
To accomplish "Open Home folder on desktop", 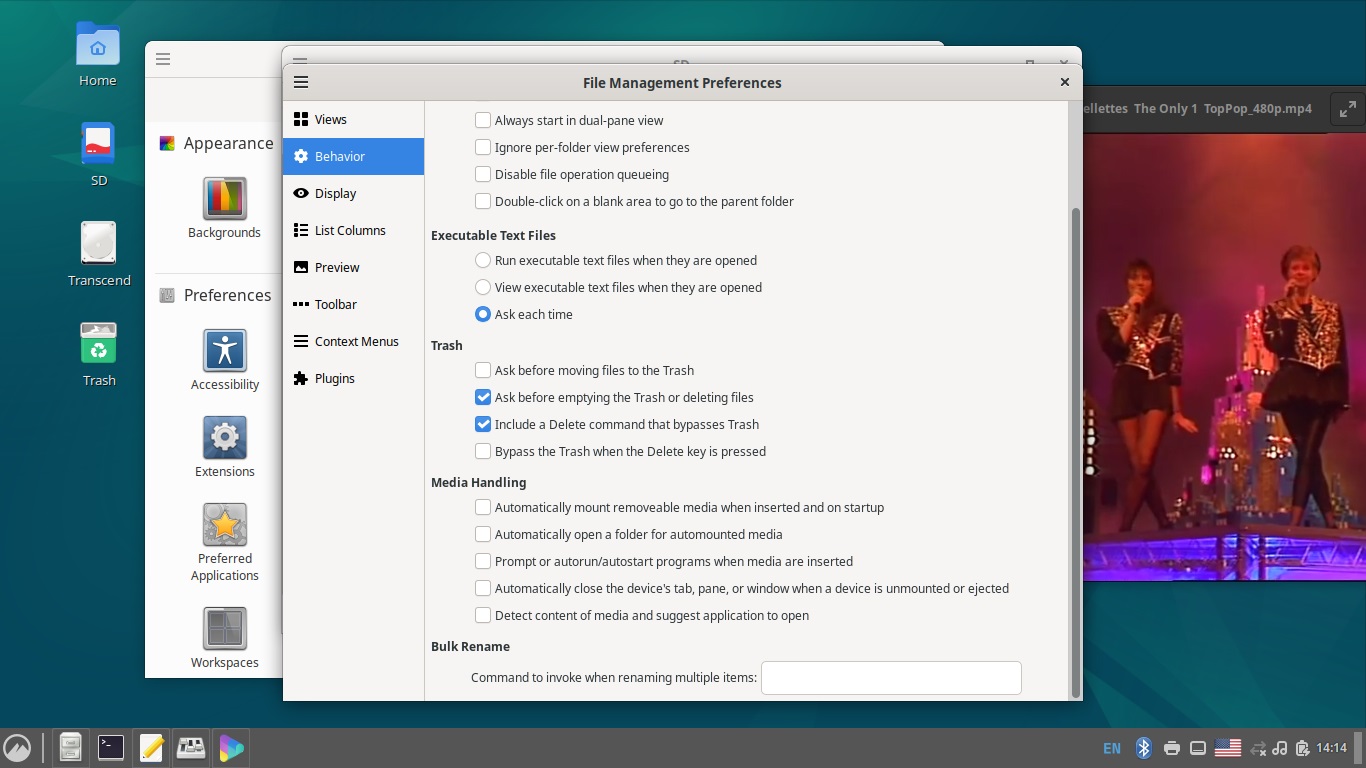I will coord(98,55).
